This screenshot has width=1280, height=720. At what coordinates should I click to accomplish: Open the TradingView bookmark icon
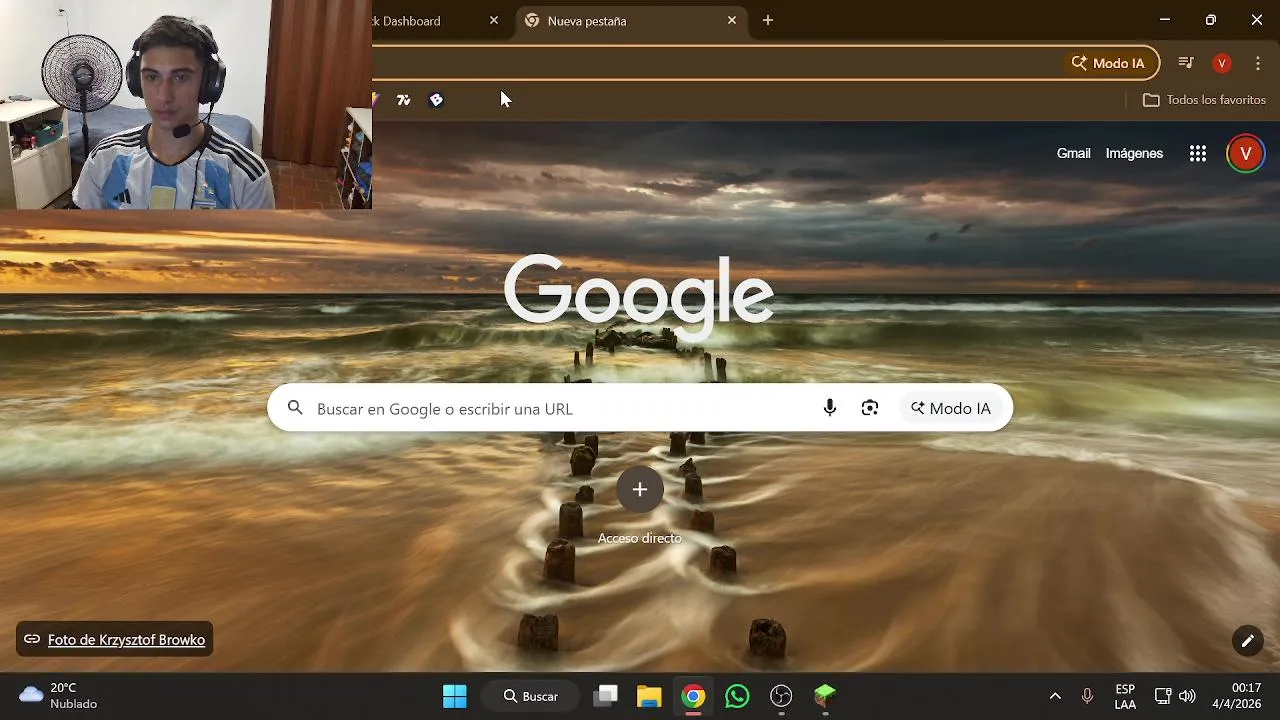tap(404, 100)
